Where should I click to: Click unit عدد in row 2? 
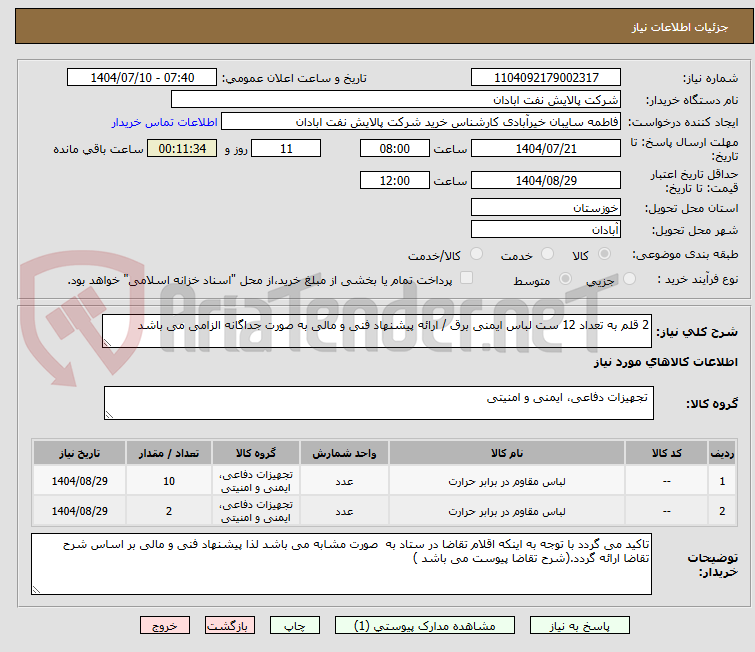pyautogui.click(x=344, y=511)
